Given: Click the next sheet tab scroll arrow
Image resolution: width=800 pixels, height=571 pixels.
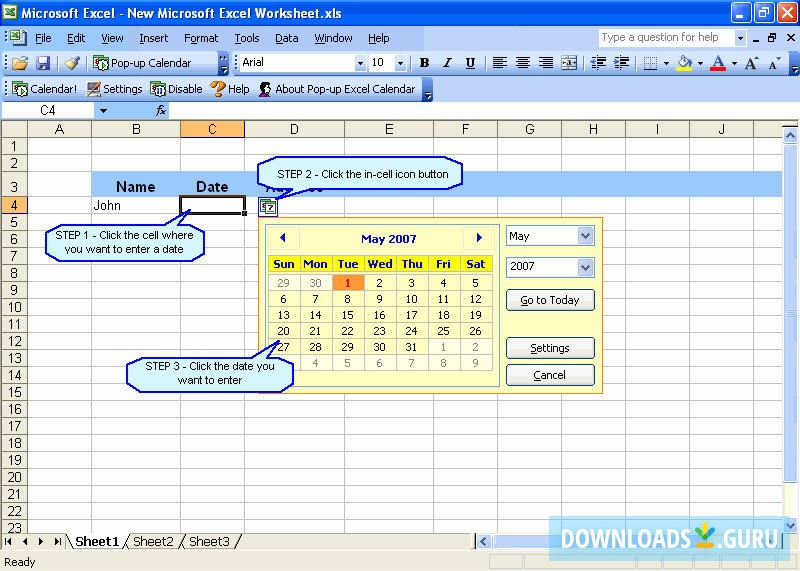Looking at the screenshot, I should 41,541.
